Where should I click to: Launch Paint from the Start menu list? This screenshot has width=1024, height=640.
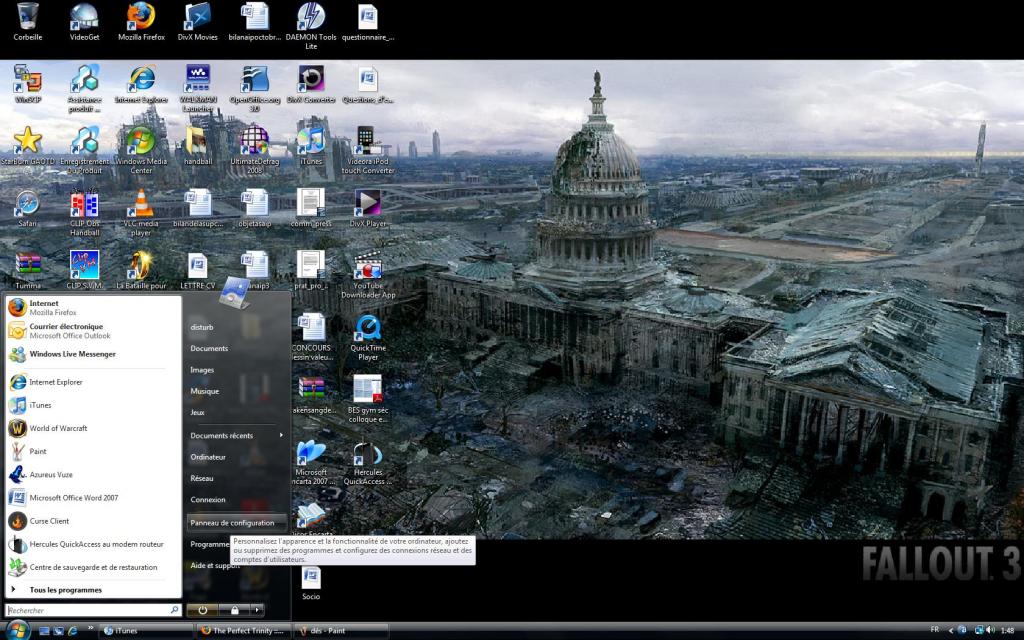(93, 451)
